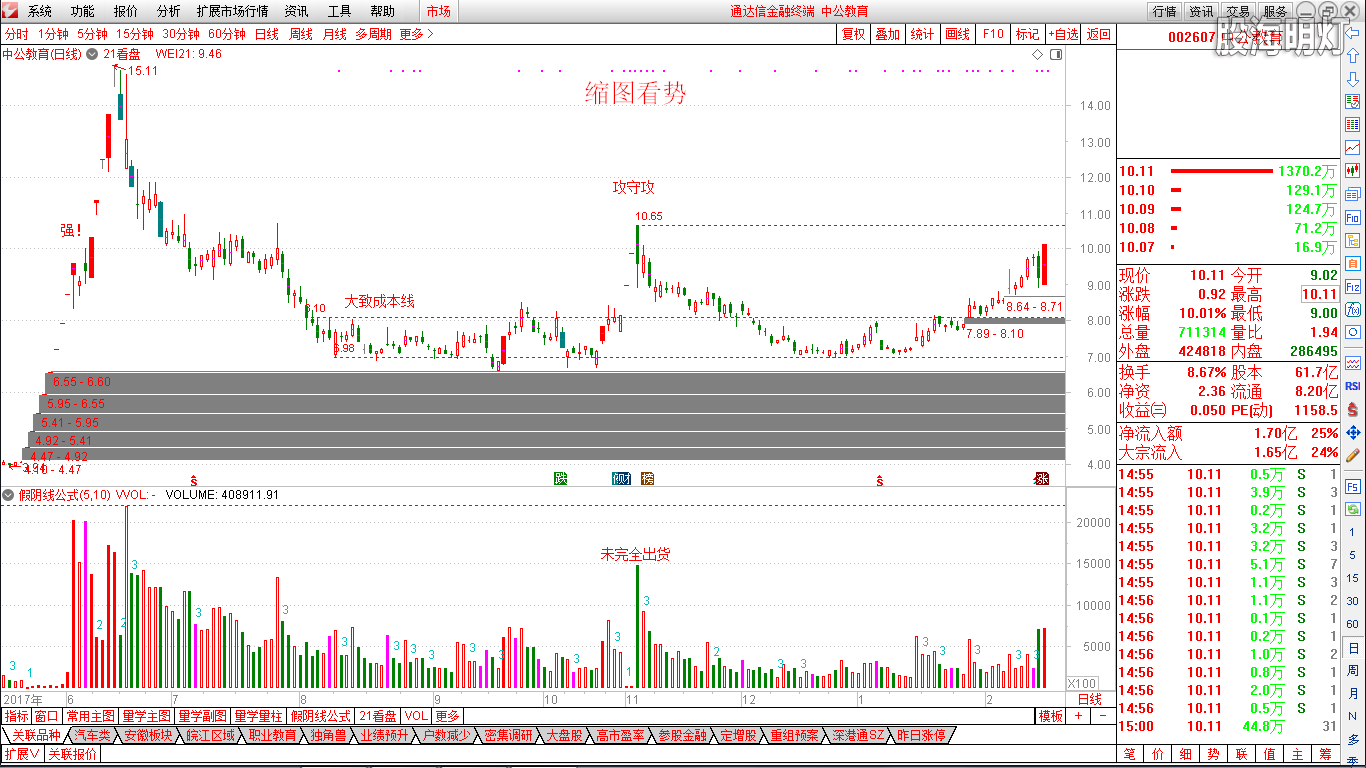Switch to 15-minute period via sidebar '15'
The image size is (1366, 768).
[x=1353, y=578]
